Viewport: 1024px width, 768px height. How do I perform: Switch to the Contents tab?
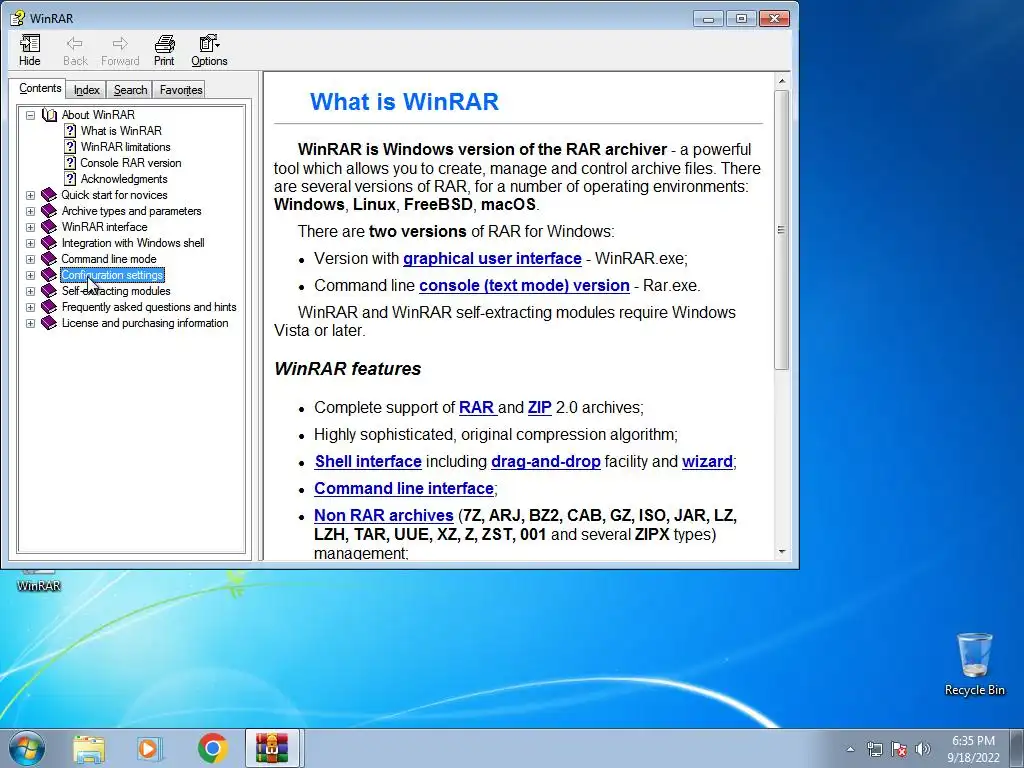(40, 88)
